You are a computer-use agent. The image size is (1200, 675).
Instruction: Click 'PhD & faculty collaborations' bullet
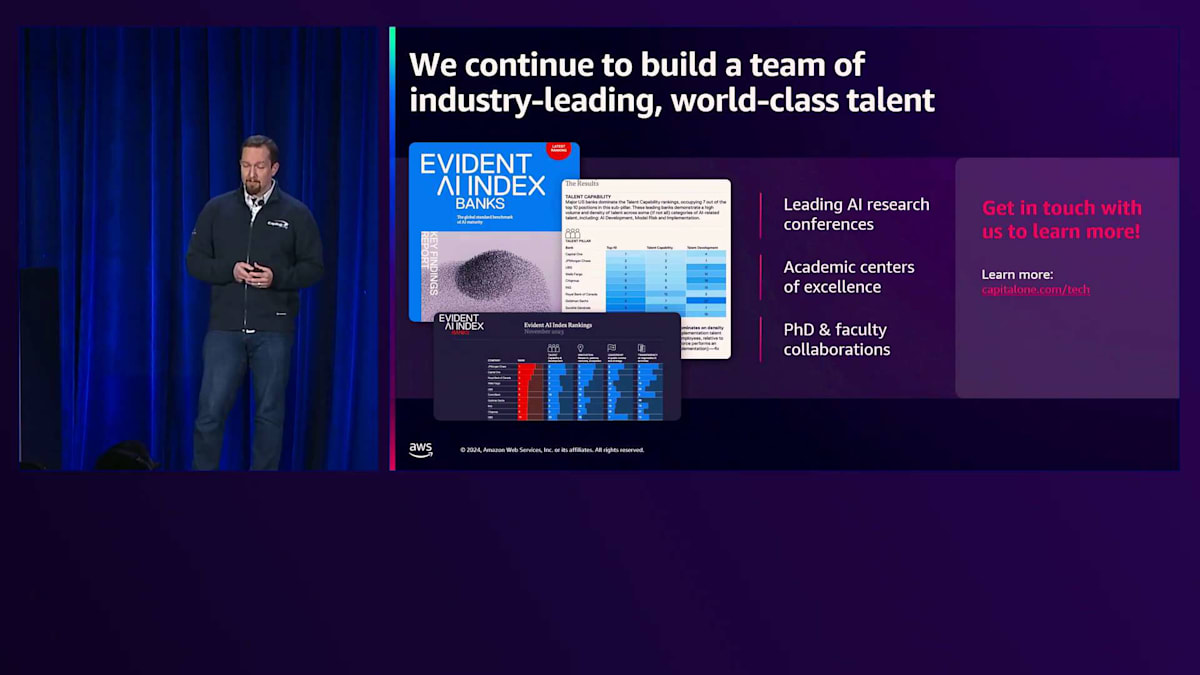[x=836, y=339]
